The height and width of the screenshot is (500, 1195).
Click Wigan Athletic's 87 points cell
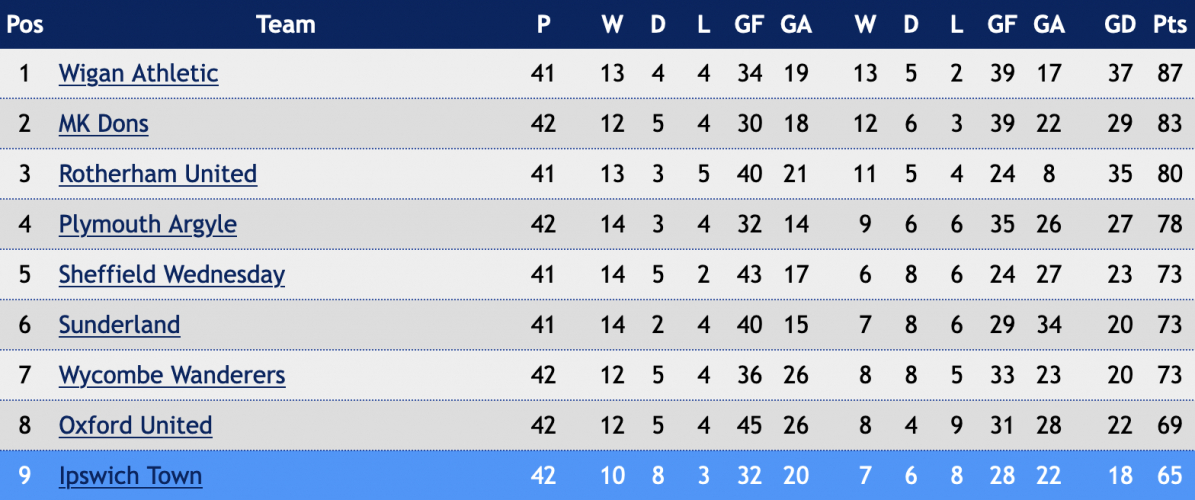(x=1169, y=73)
